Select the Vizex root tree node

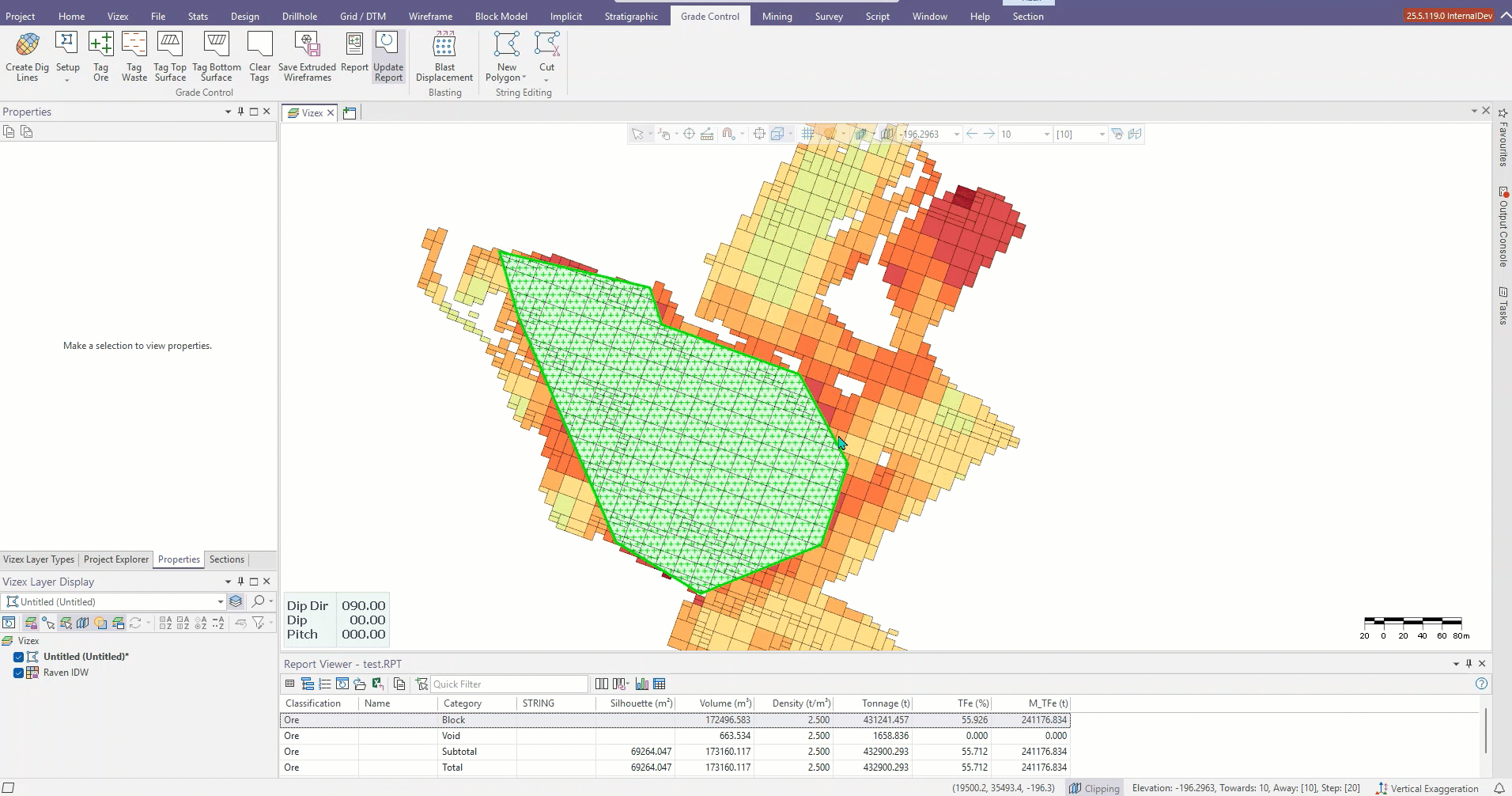(x=28, y=641)
